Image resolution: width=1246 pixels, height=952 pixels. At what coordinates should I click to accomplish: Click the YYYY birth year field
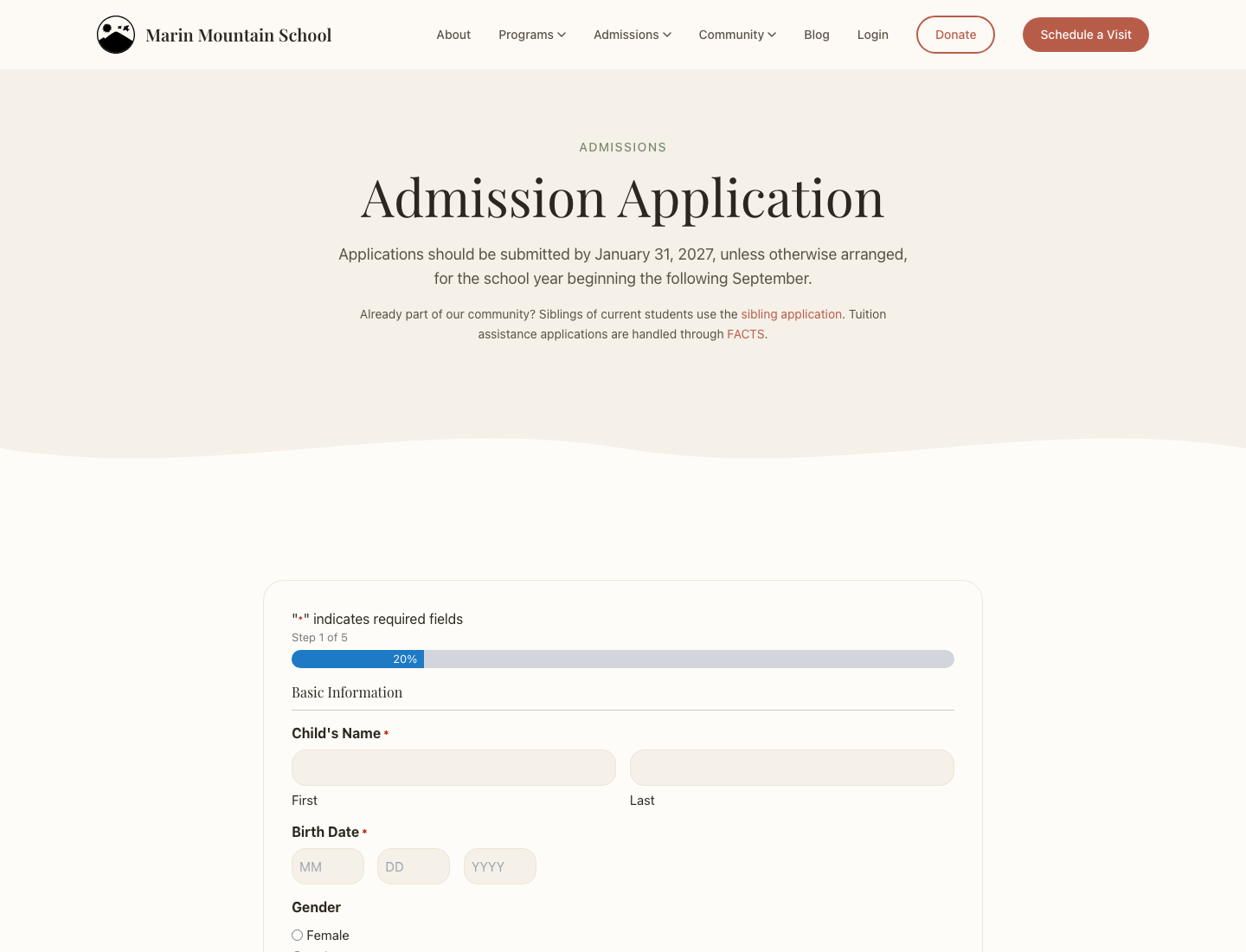point(500,866)
